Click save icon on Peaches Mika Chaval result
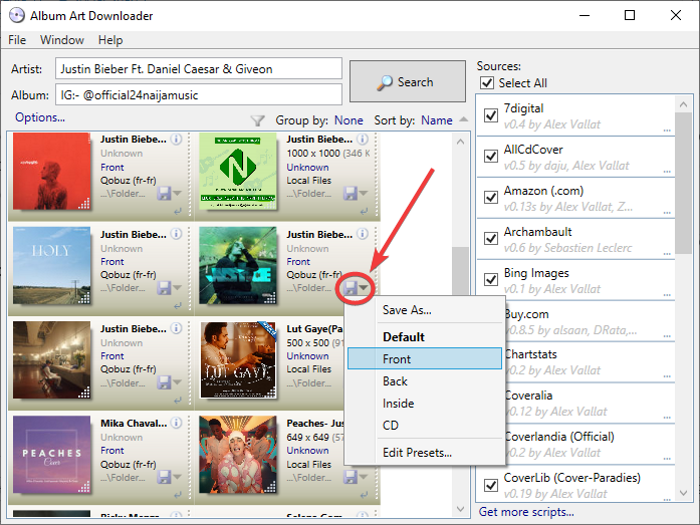The width and height of the screenshot is (700, 525). pyautogui.click(x=164, y=477)
